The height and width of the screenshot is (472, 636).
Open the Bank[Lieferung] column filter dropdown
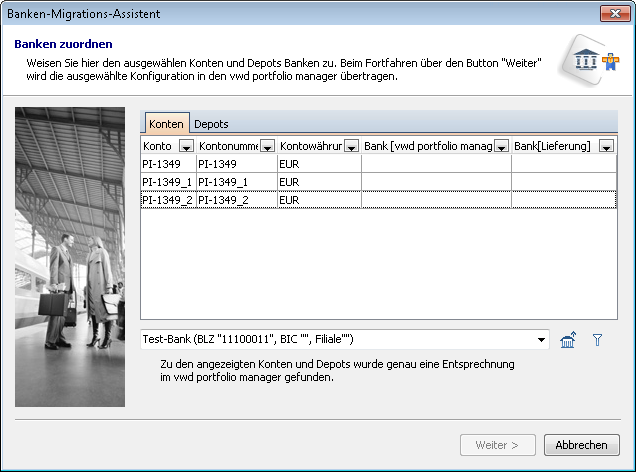coord(605,147)
